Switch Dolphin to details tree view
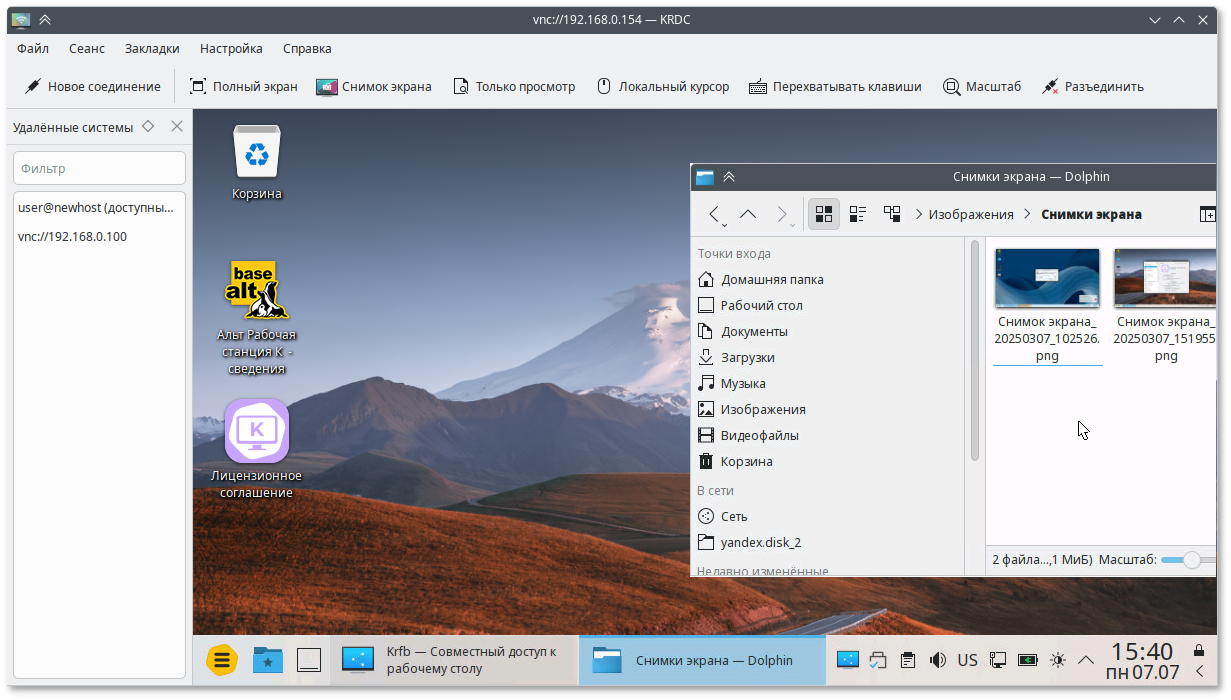 click(x=892, y=214)
